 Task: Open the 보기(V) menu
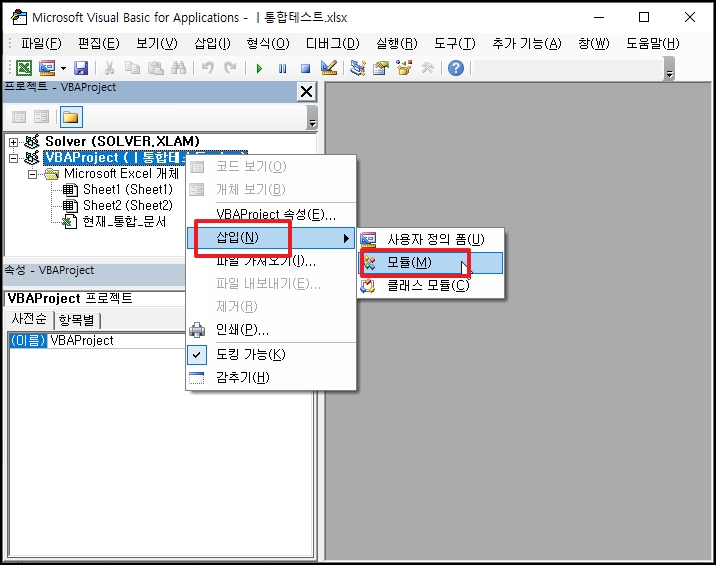pos(157,43)
